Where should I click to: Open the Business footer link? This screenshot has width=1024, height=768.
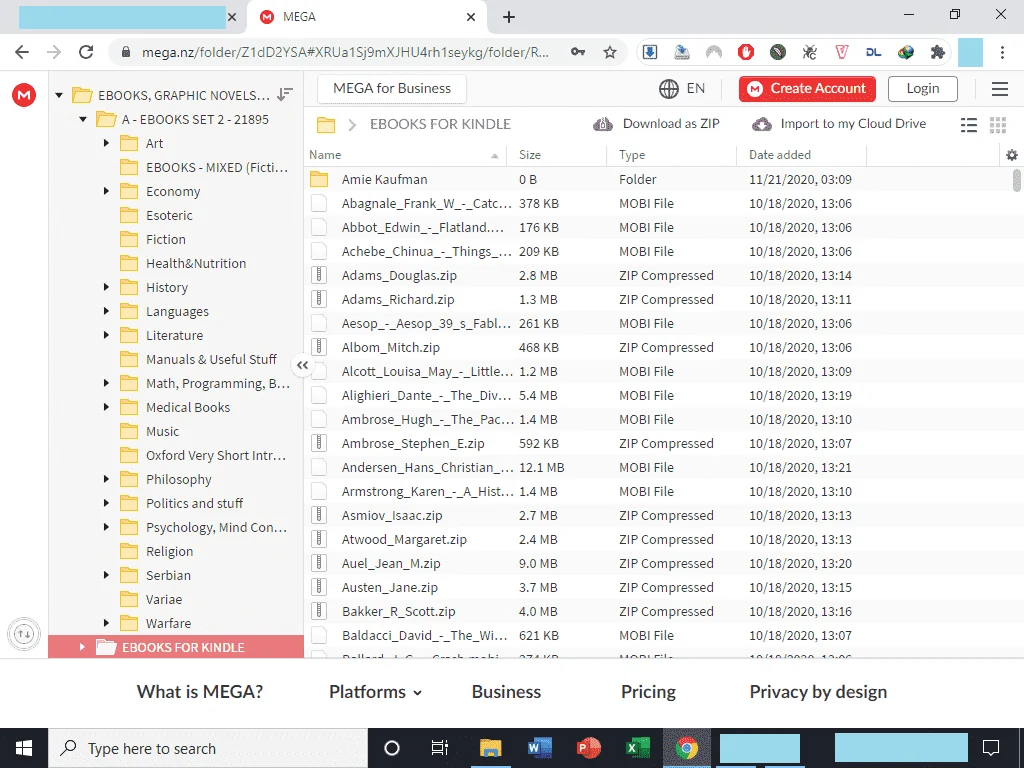pos(506,692)
